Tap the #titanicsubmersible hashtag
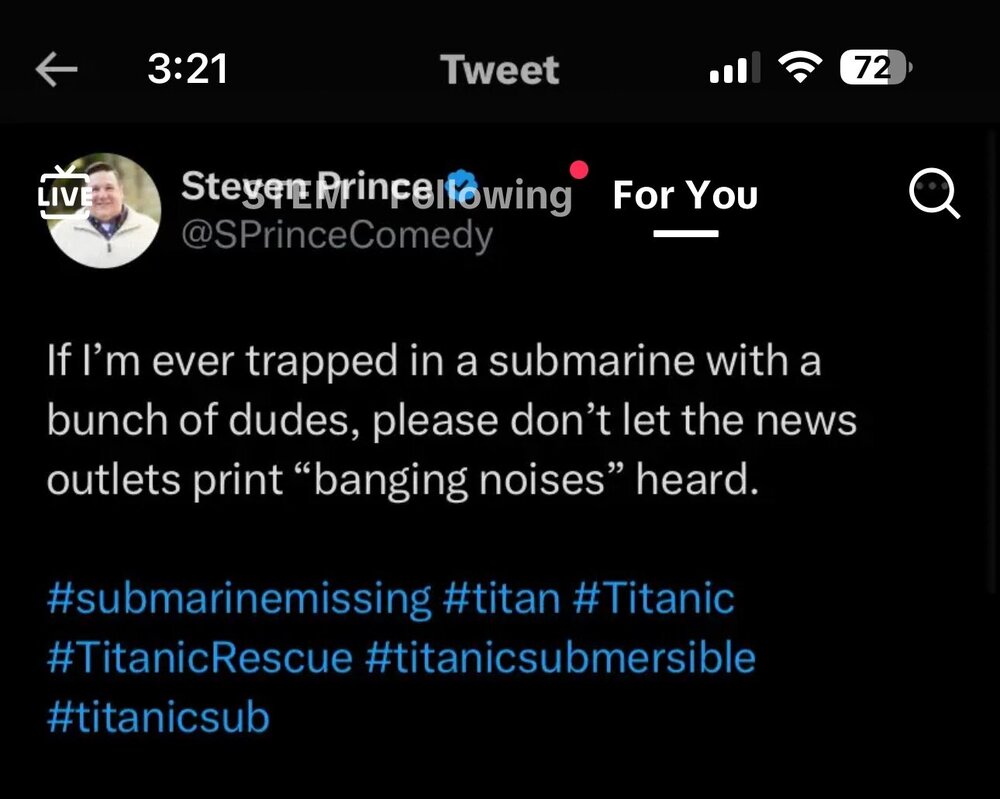 [559, 657]
